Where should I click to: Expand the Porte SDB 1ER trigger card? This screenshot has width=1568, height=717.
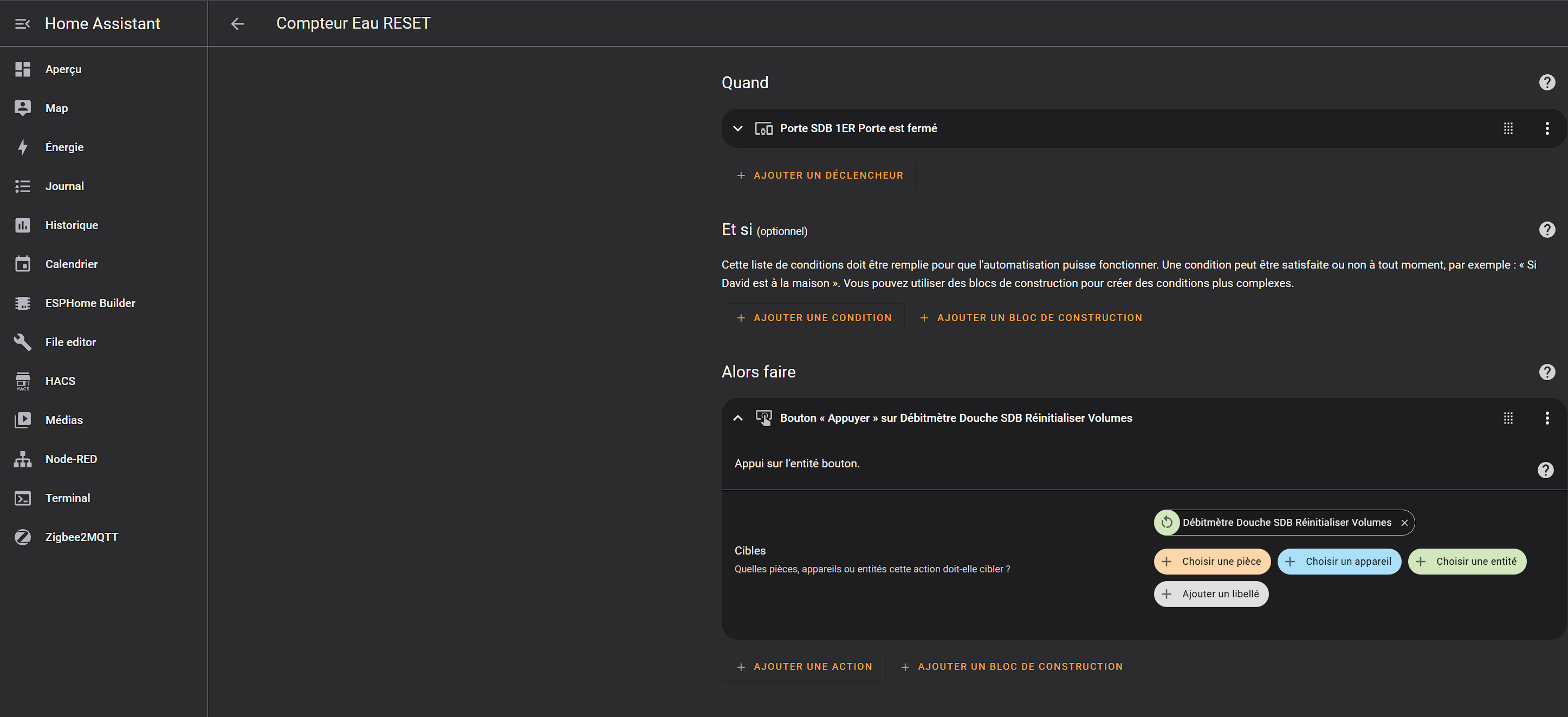pos(738,128)
